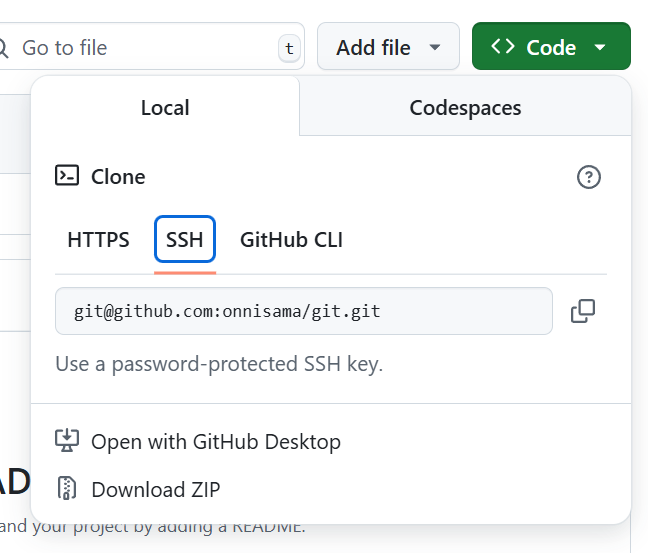Open the green Code dropdown button
The image size is (648, 553).
(551, 46)
